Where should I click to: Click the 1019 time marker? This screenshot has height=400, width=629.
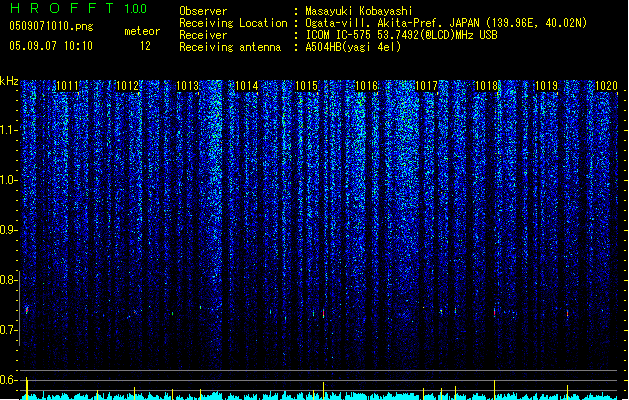546,86
